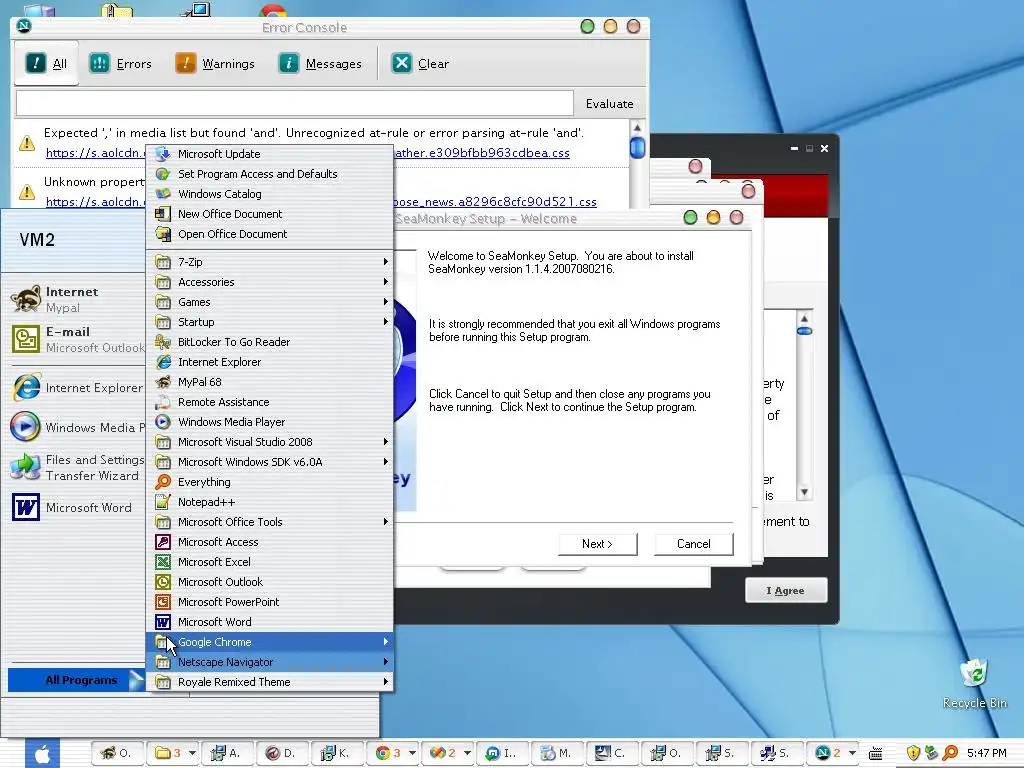
Task: Open the Recycle Bin on desktop
Action: pyautogui.click(x=974, y=684)
